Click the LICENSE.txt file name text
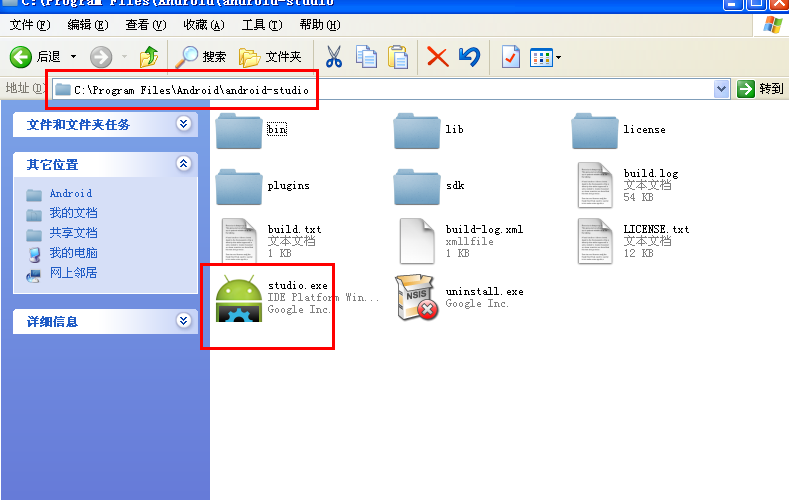The height and width of the screenshot is (500, 789). pos(656,229)
